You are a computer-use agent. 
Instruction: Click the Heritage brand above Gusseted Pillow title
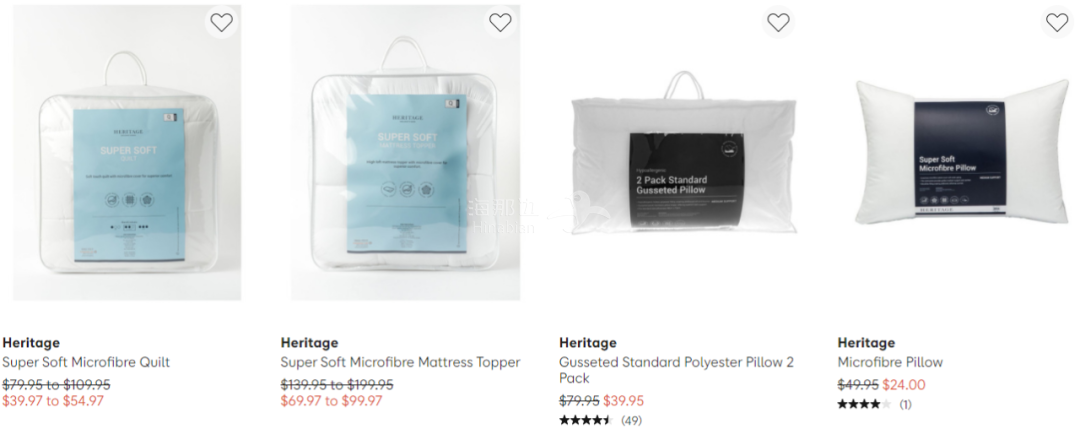pyautogui.click(x=588, y=343)
